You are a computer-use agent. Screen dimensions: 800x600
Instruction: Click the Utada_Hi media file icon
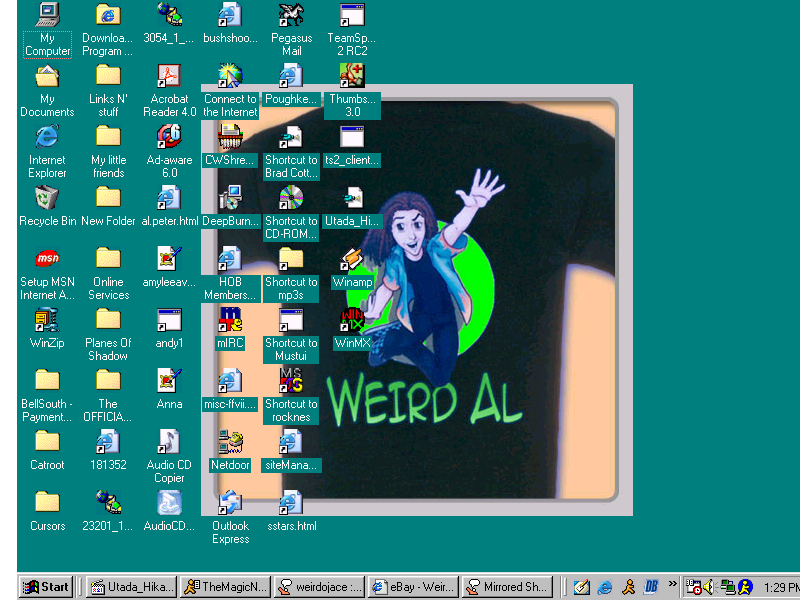(352, 197)
